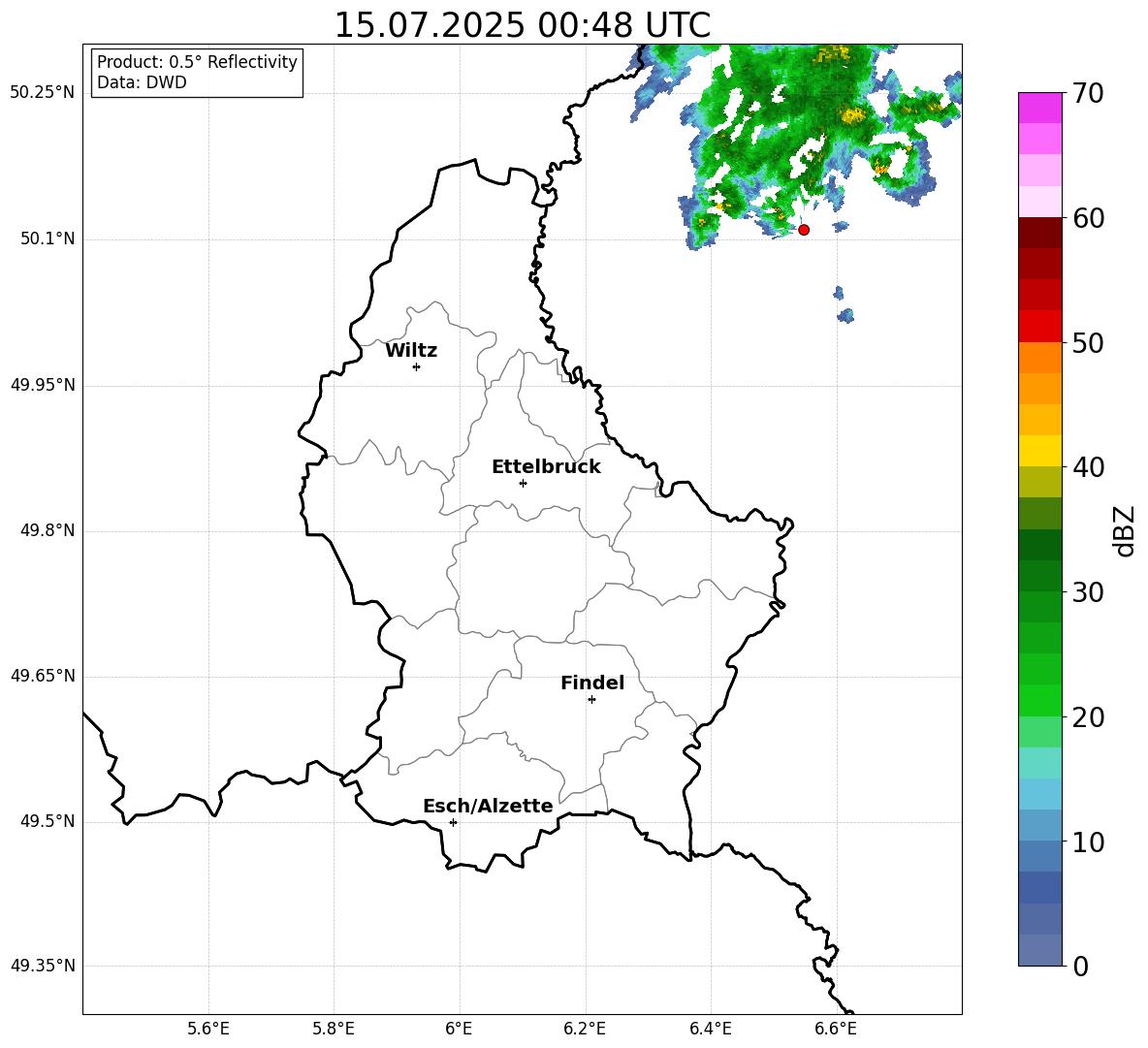Click the Ettelbruck label

pyautogui.click(x=546, y=467)
